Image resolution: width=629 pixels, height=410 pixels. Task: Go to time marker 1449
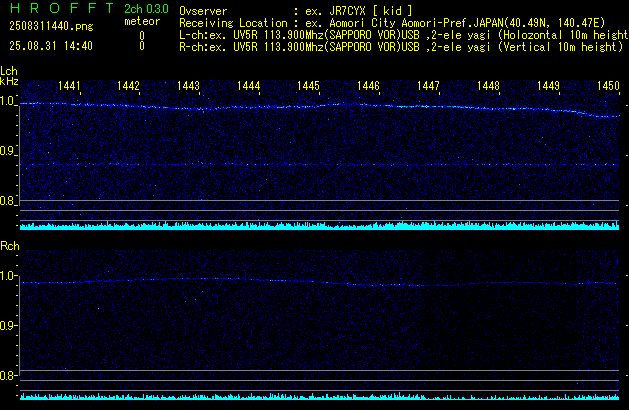[x=548, y=86]
